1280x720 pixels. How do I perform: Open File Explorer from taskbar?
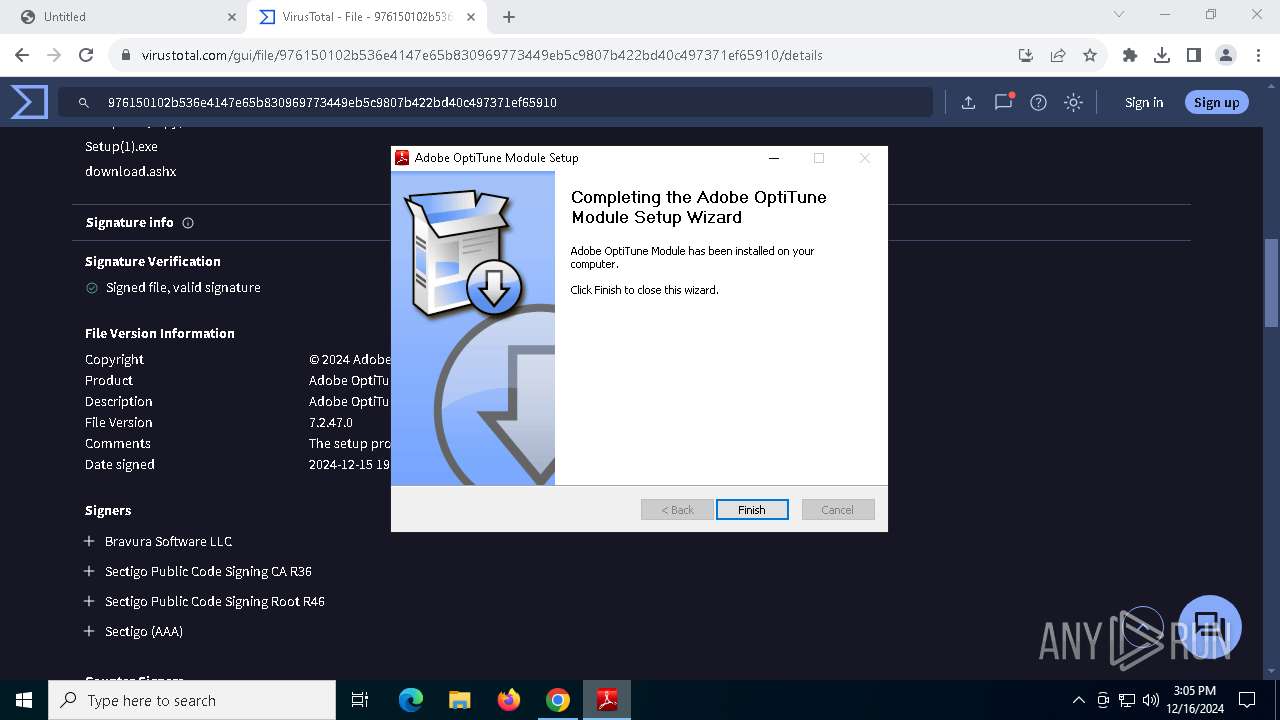460,700
